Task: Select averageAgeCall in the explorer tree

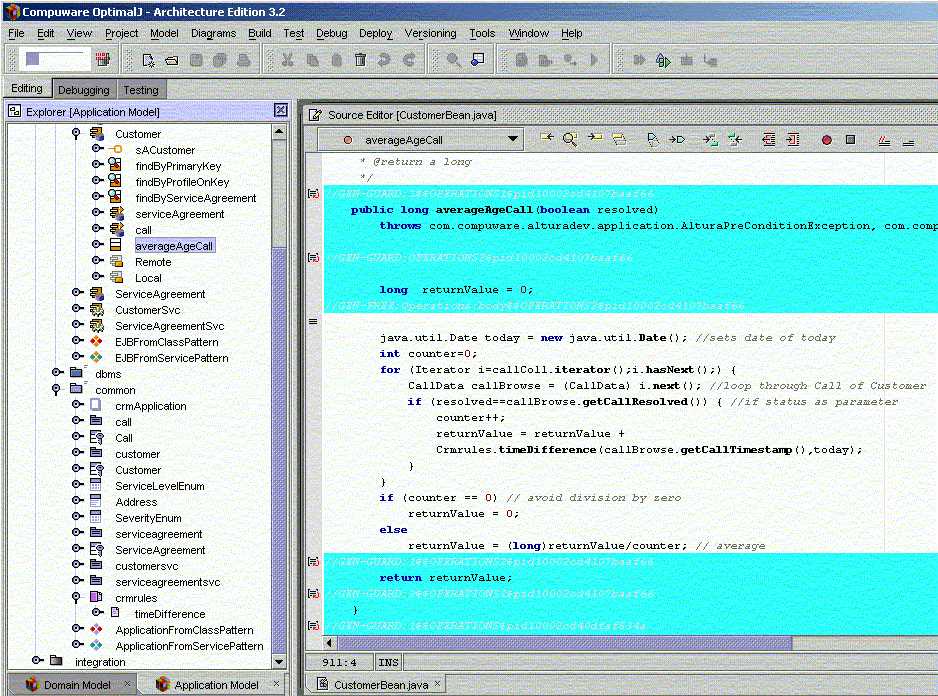Action: pyautogui.click(x=174, y=246)
